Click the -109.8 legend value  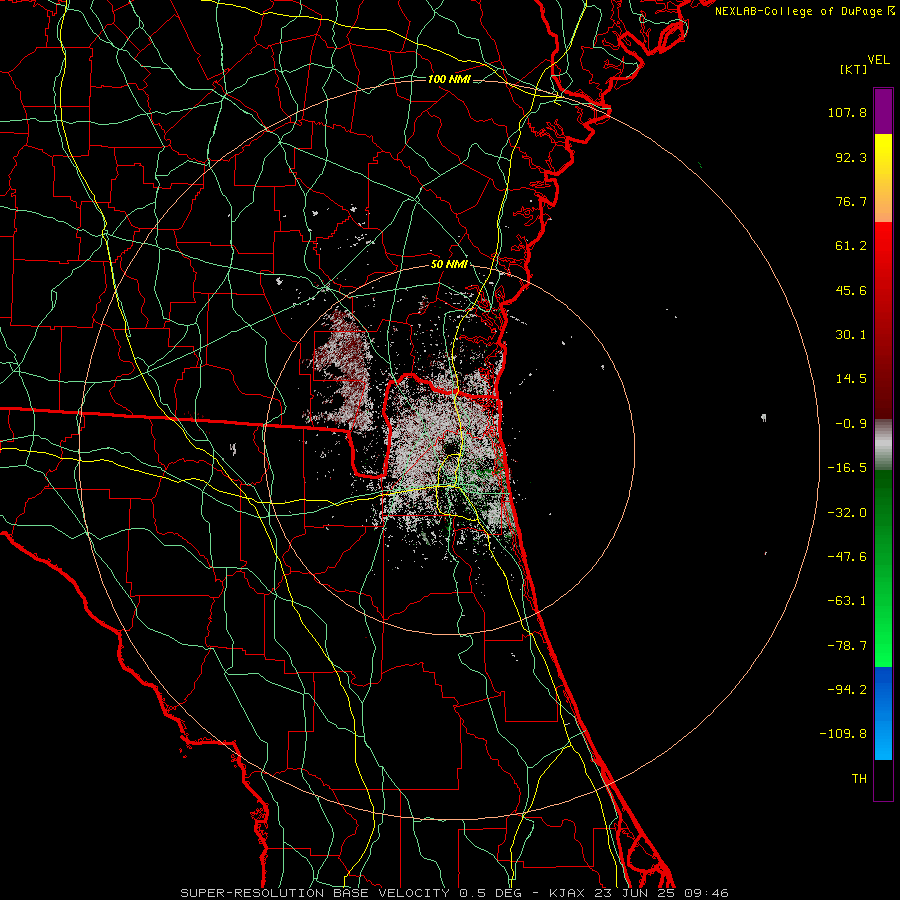[843, 734]
